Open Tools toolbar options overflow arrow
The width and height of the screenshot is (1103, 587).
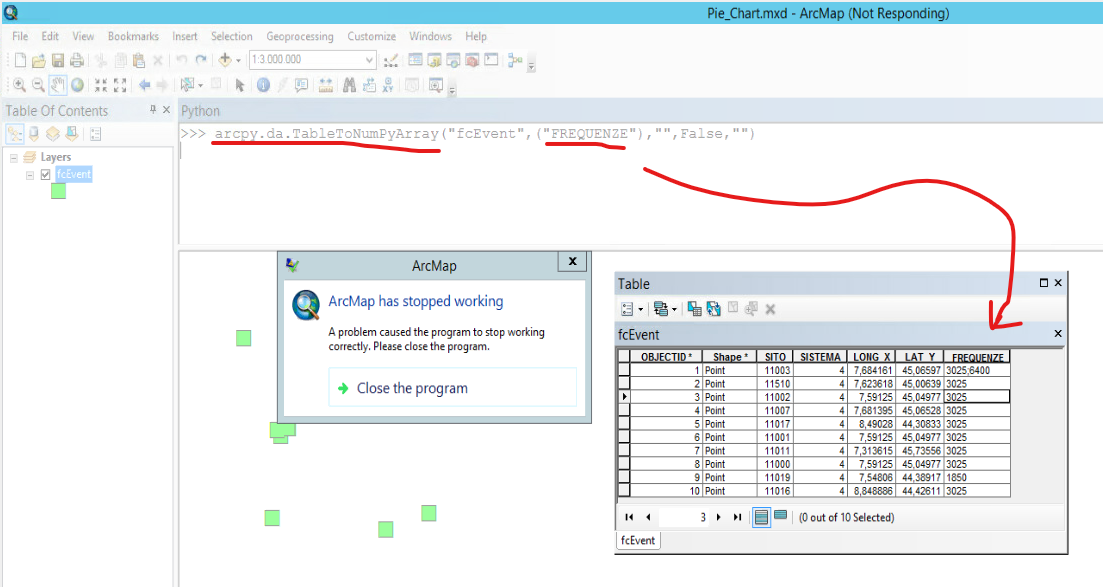tap(452, 91)
